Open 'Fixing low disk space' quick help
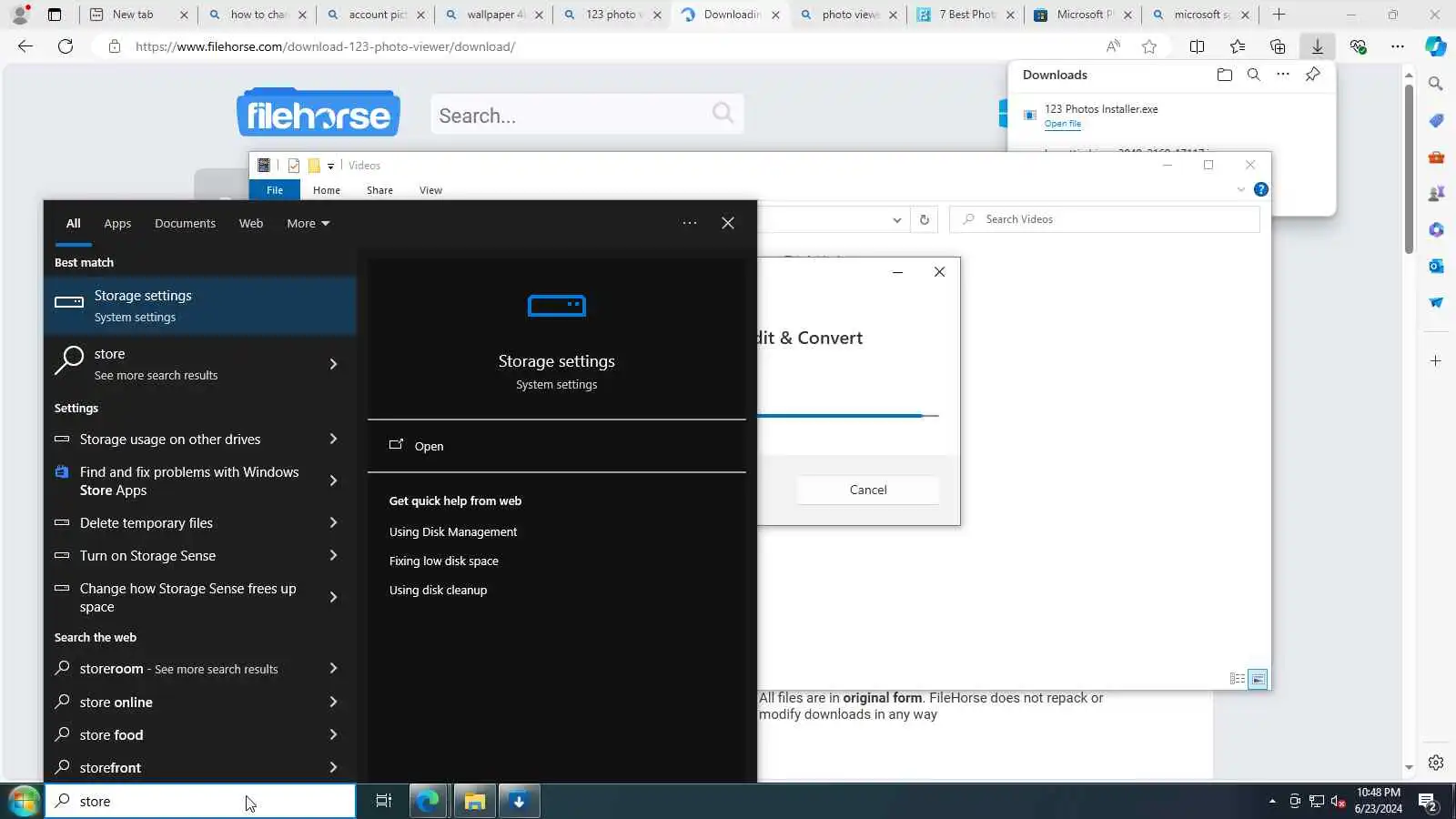1456x819 pixels. pyautogui.click(x=444, y=561)
